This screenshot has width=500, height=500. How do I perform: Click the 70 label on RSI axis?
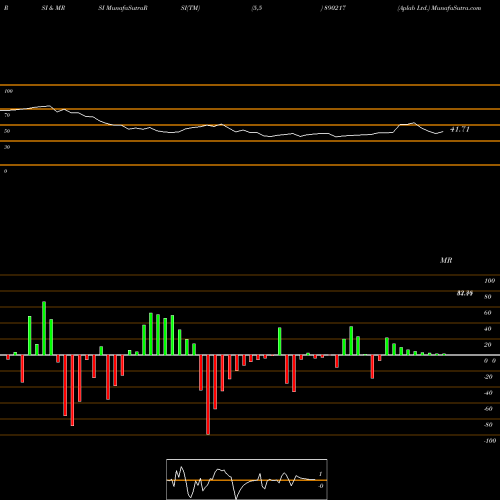click(x=7, y=115)
